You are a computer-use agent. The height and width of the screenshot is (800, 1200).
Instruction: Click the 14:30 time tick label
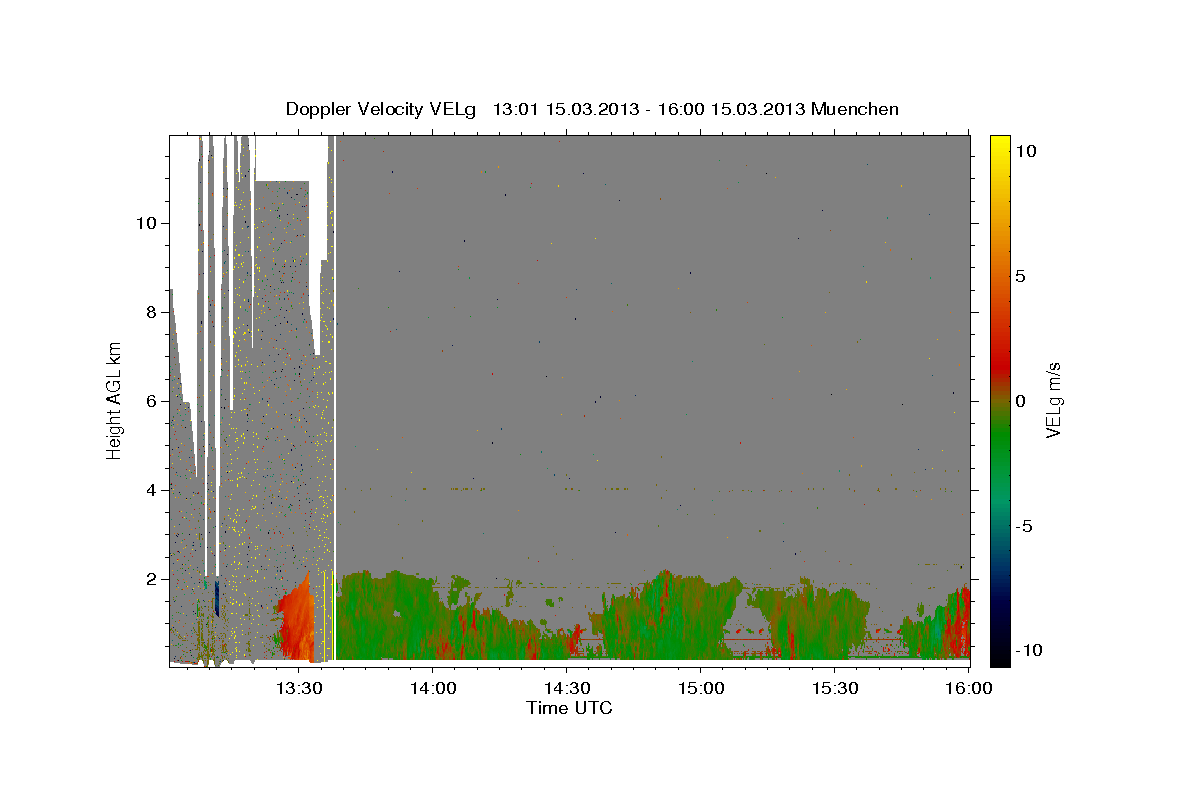click(567, 688)
